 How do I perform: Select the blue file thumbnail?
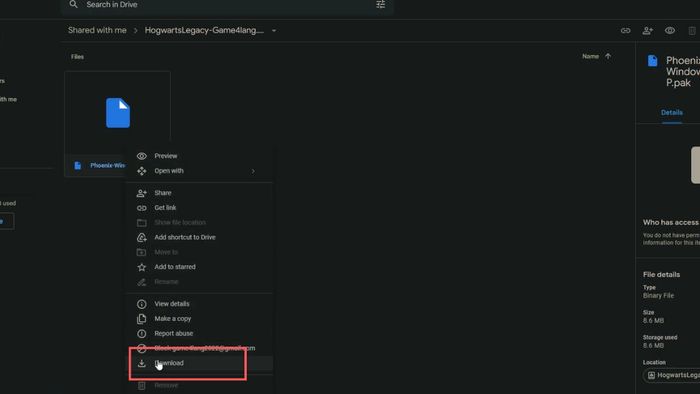click(x=118, y=113)
